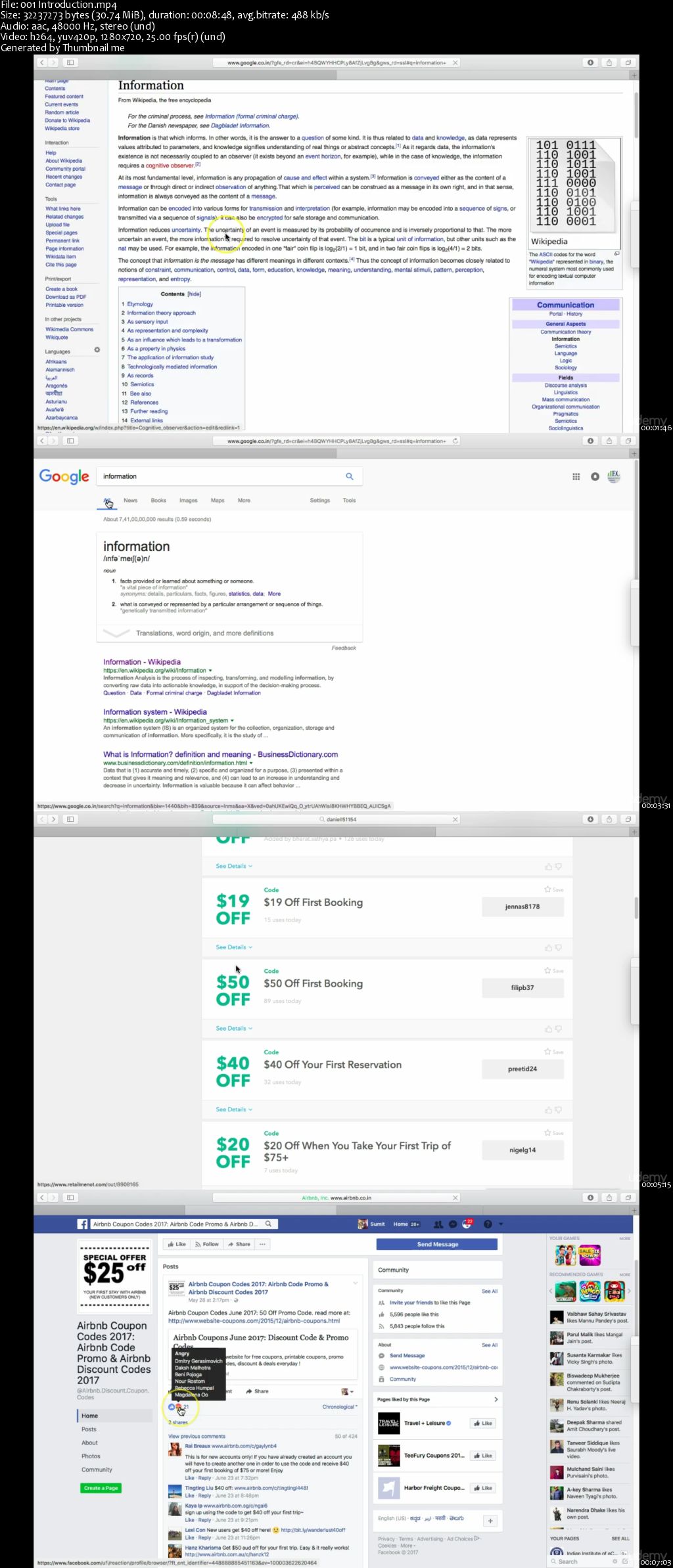
Task: Show all tabs in the Google results Safari window
Action: [x=628, y=441]
